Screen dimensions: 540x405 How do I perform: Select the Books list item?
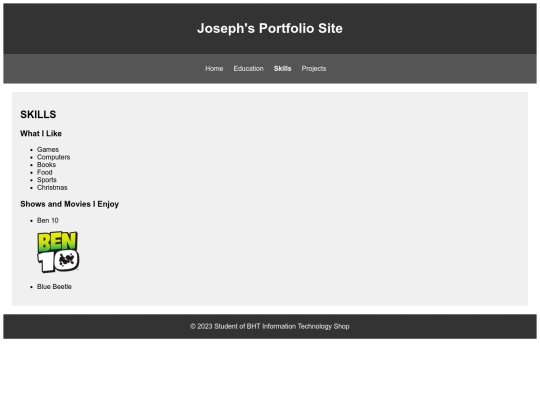(46, 165)
